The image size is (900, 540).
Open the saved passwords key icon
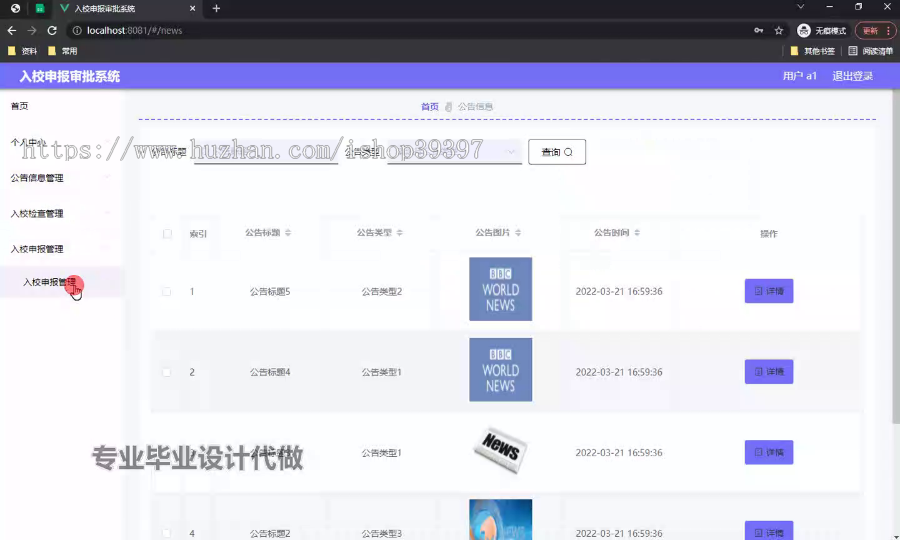pos(759,30)
